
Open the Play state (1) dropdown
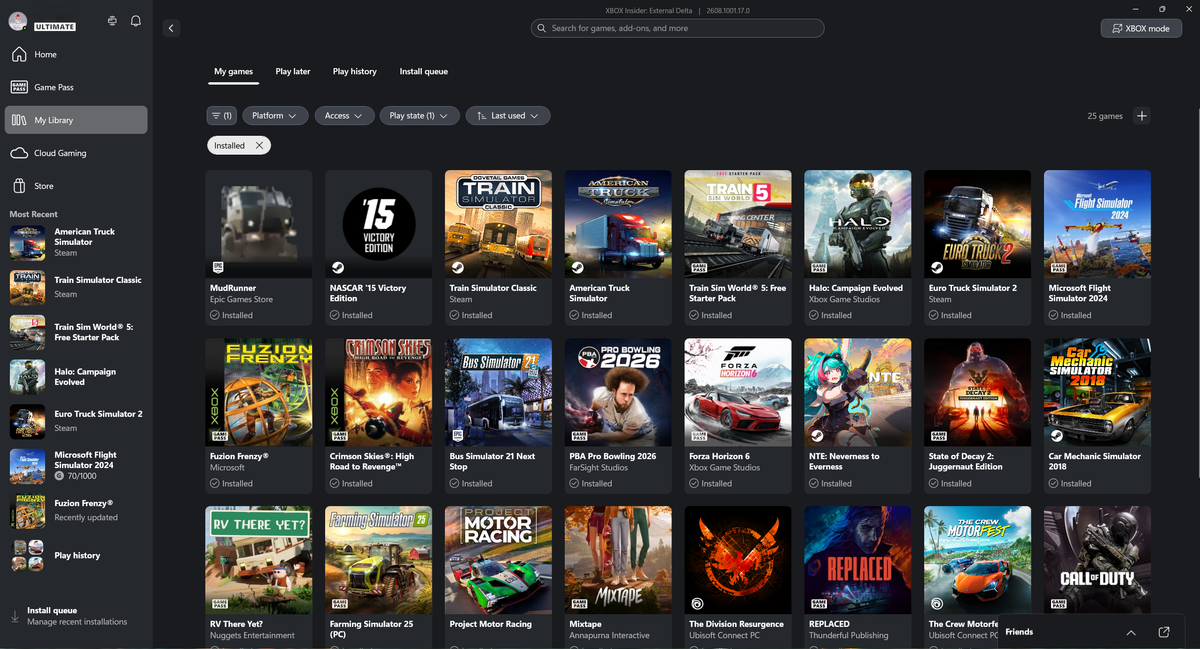pos(419,116)
